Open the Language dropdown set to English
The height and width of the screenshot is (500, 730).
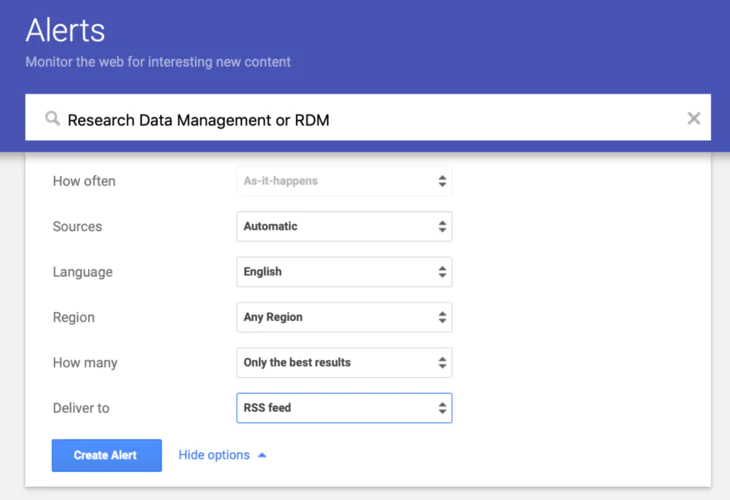pos(344,271)
